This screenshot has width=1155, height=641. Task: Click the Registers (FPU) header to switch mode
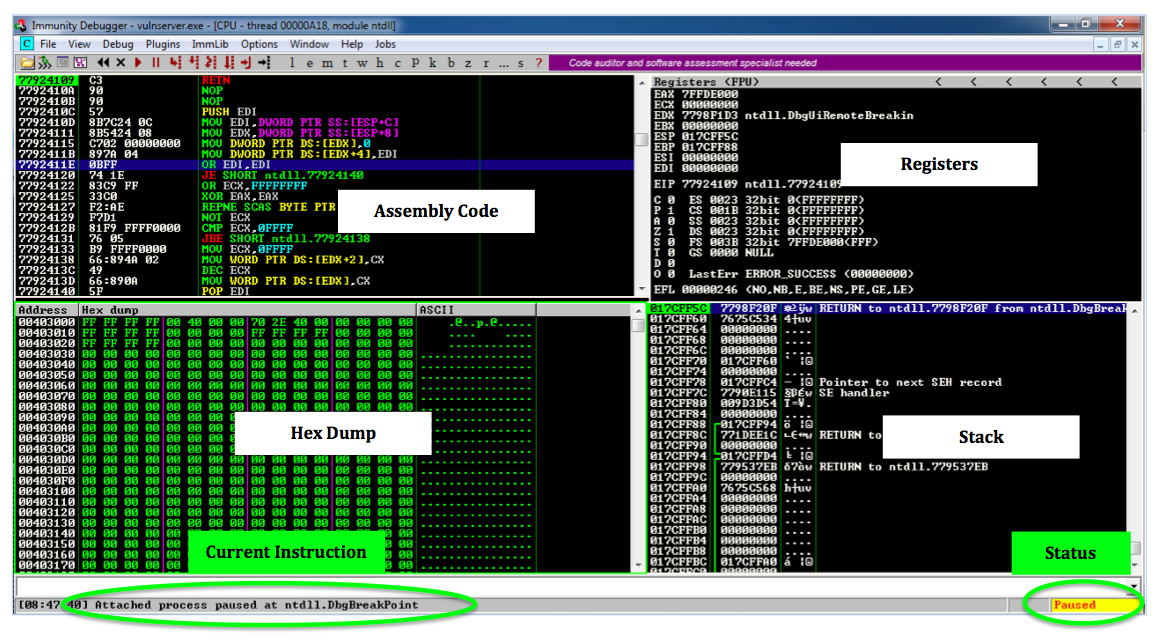[706, 82]
